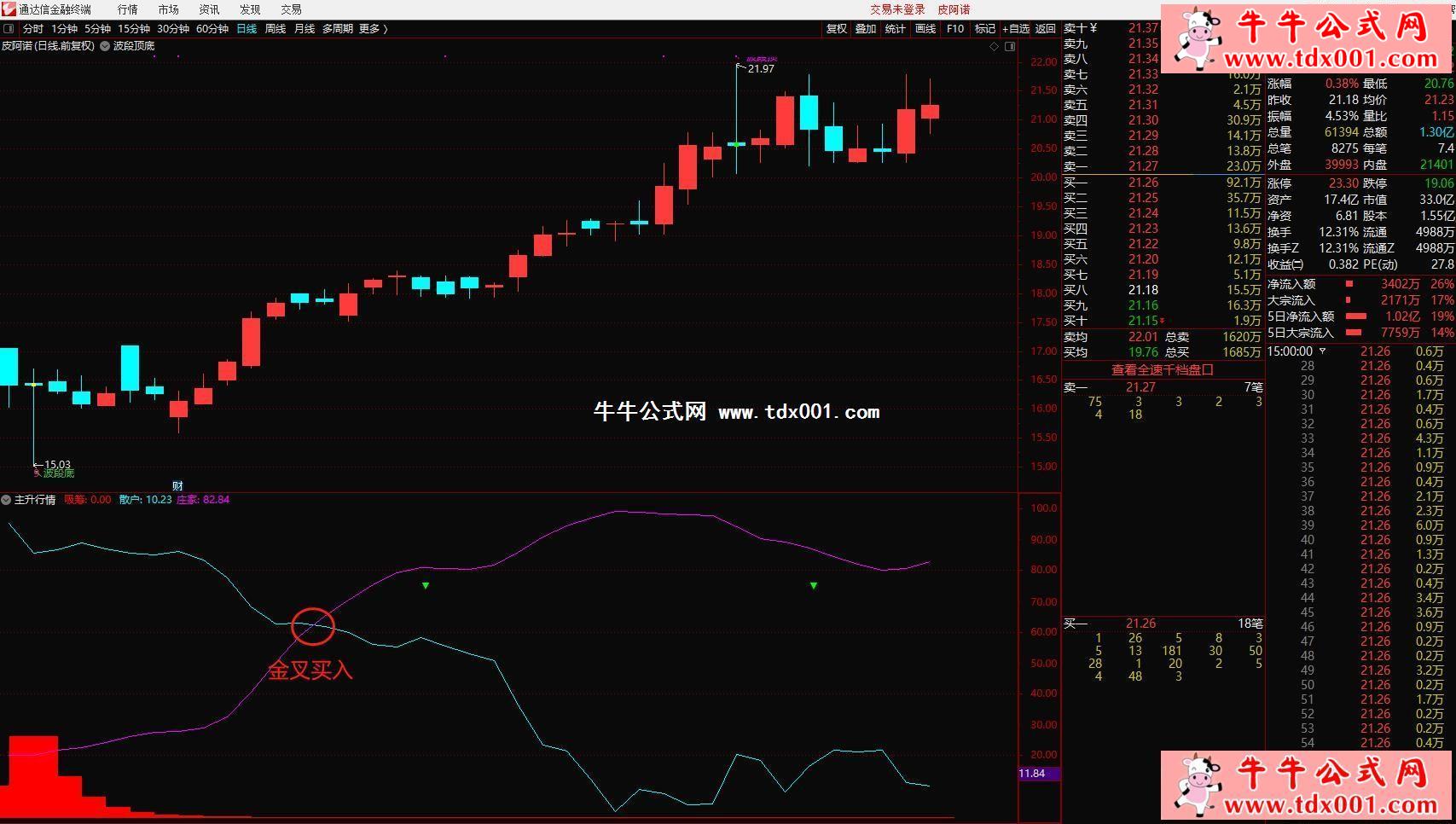Image resolution: width=1456 pixels, height=824 pixels.
Task: Click the diamond icon above the chart
Action: point(994,47)
